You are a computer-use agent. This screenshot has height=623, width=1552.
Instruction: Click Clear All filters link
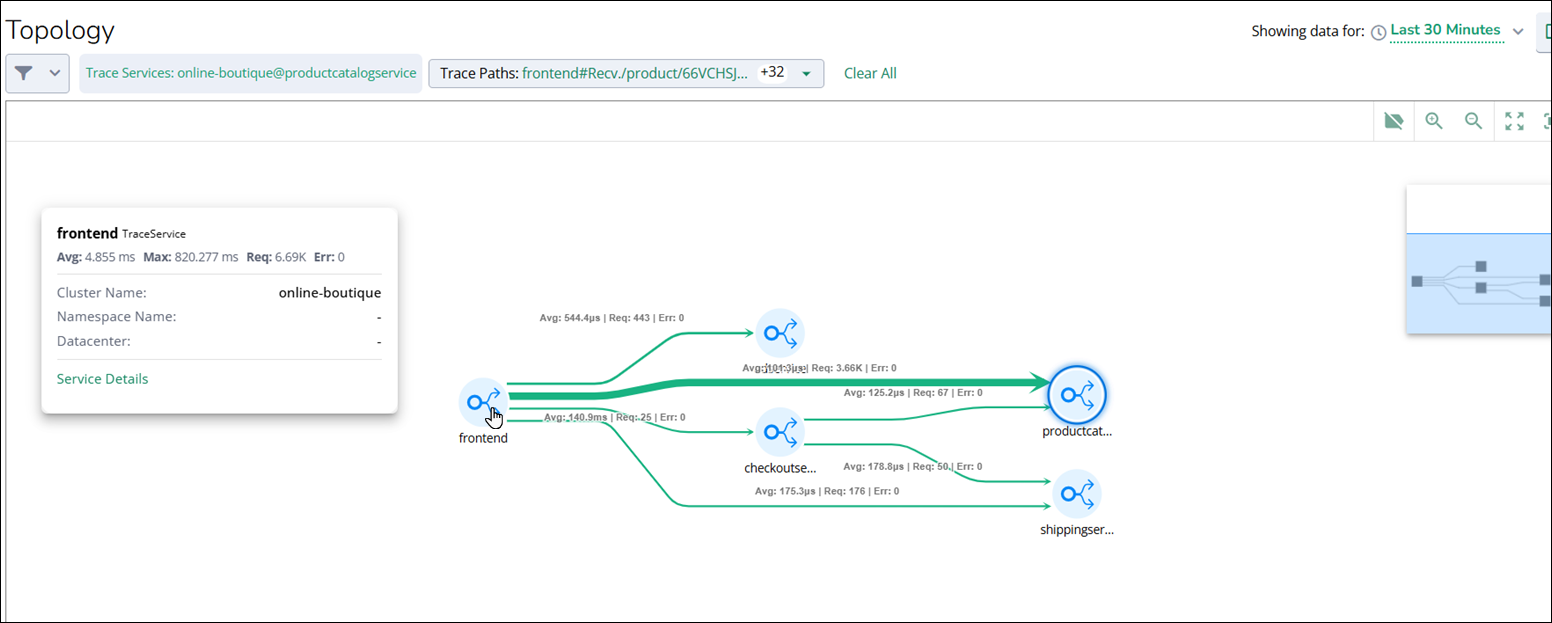click(870, 73)
